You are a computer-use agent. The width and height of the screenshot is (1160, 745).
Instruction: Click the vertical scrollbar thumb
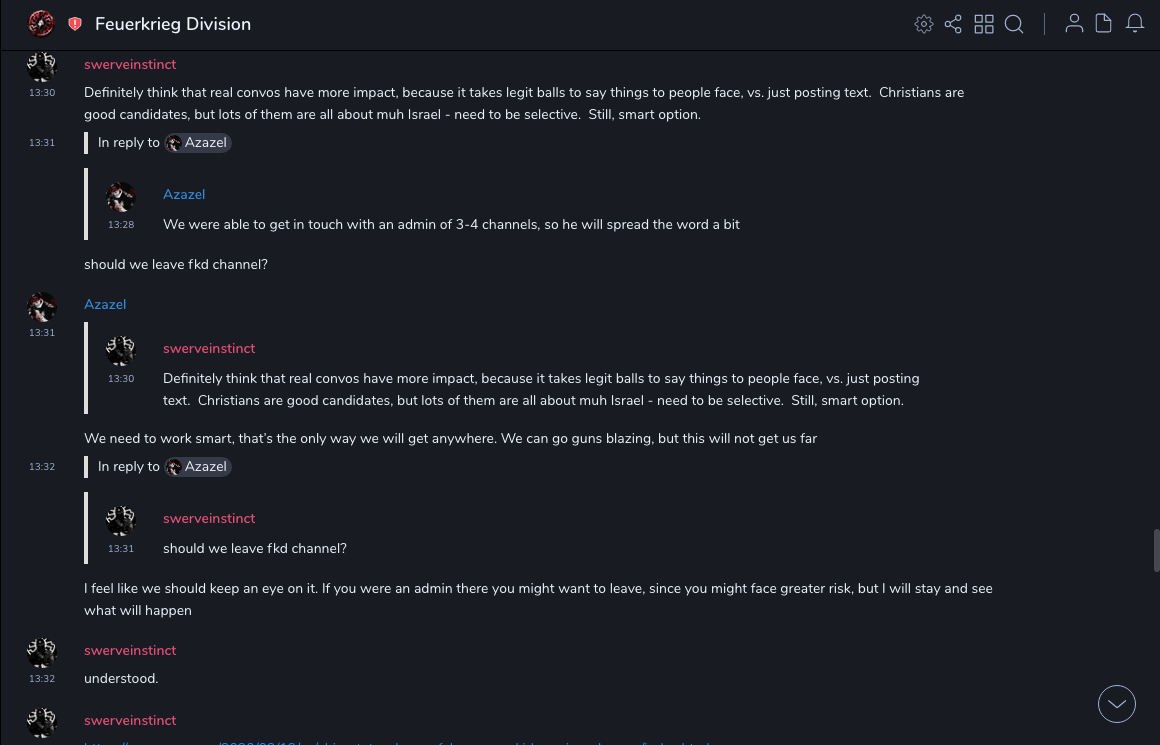(1156, 550)
